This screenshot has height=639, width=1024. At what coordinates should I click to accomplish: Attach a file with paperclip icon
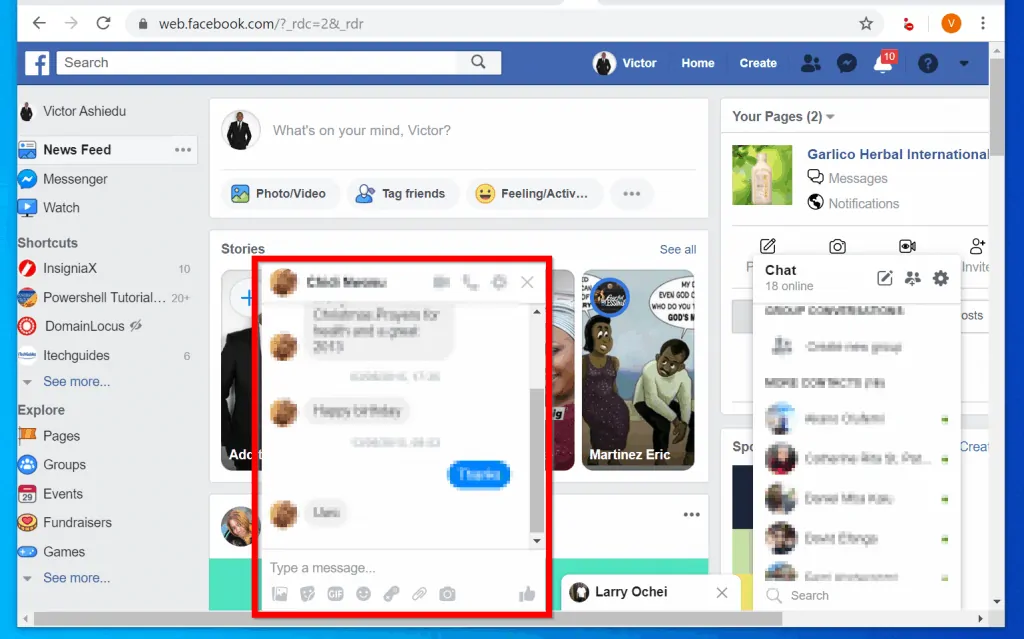click(419, 594)
